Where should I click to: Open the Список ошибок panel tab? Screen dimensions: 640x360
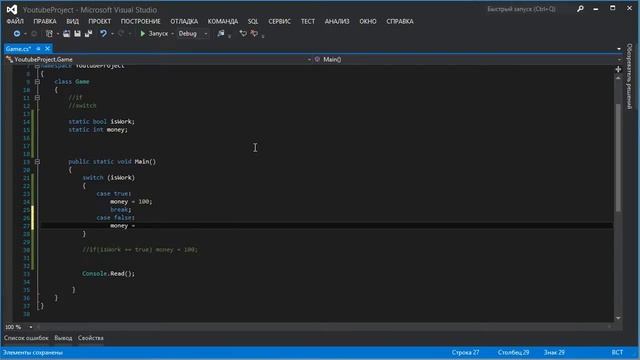[x=26, y=338]
